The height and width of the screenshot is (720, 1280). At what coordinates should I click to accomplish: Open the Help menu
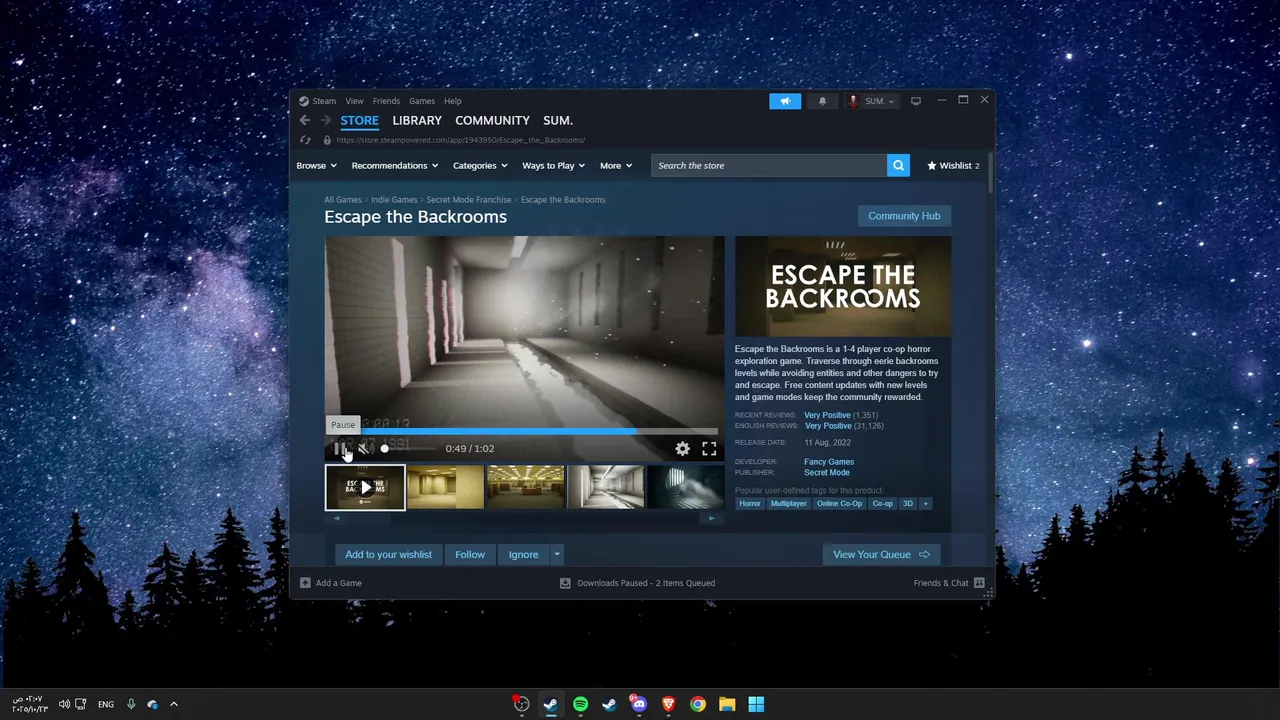pyautogui.click(x=453, y=101)
